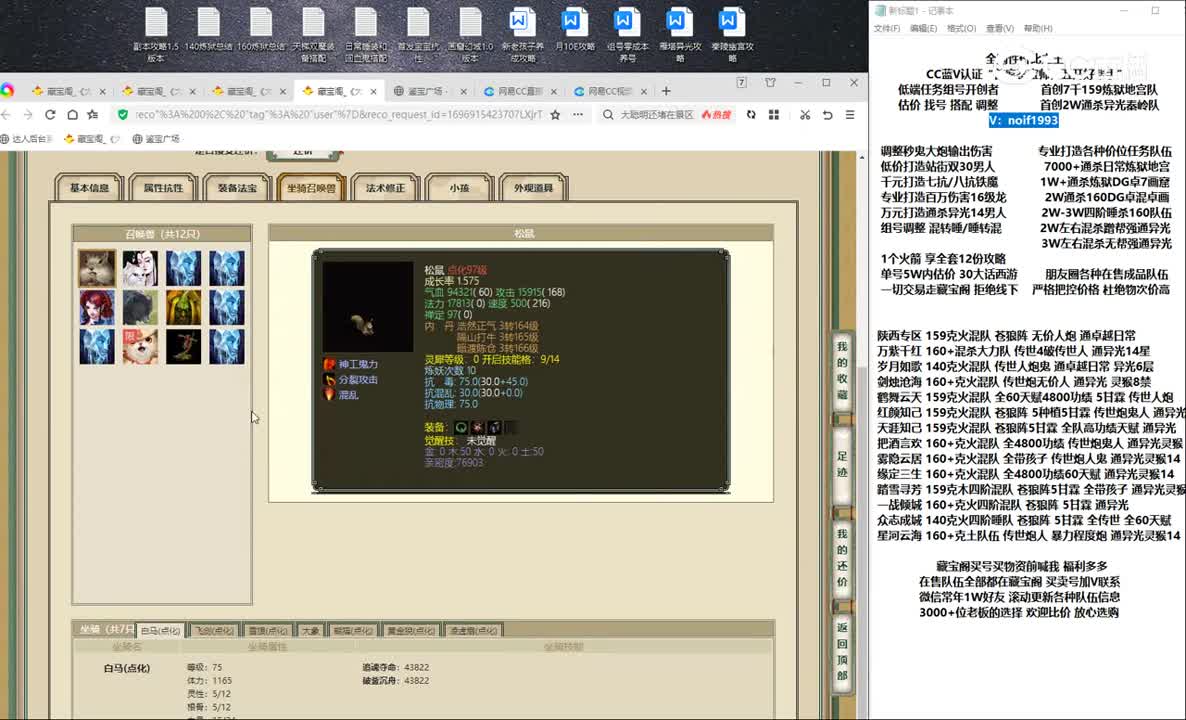Open the browser extensions grid icon
Viewport: 1186px width, 720px height.
coord(774,115)
